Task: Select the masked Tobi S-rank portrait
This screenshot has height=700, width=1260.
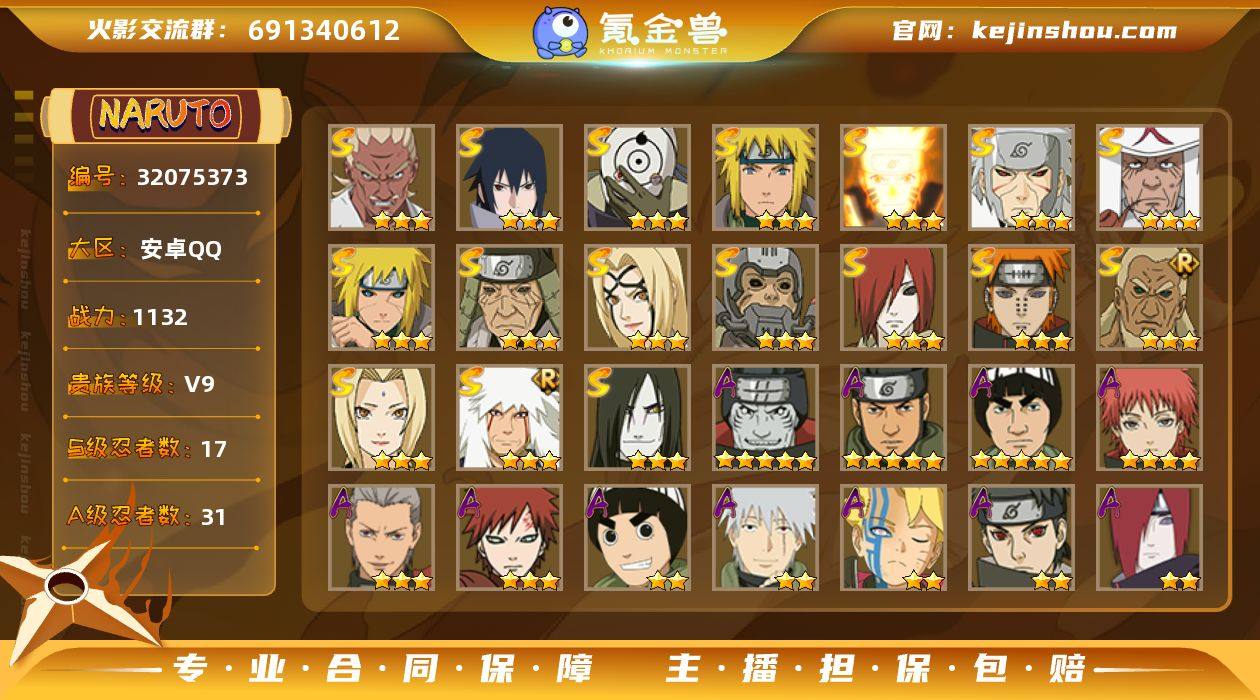Action: pyautogui.click(x=638, y=177)
